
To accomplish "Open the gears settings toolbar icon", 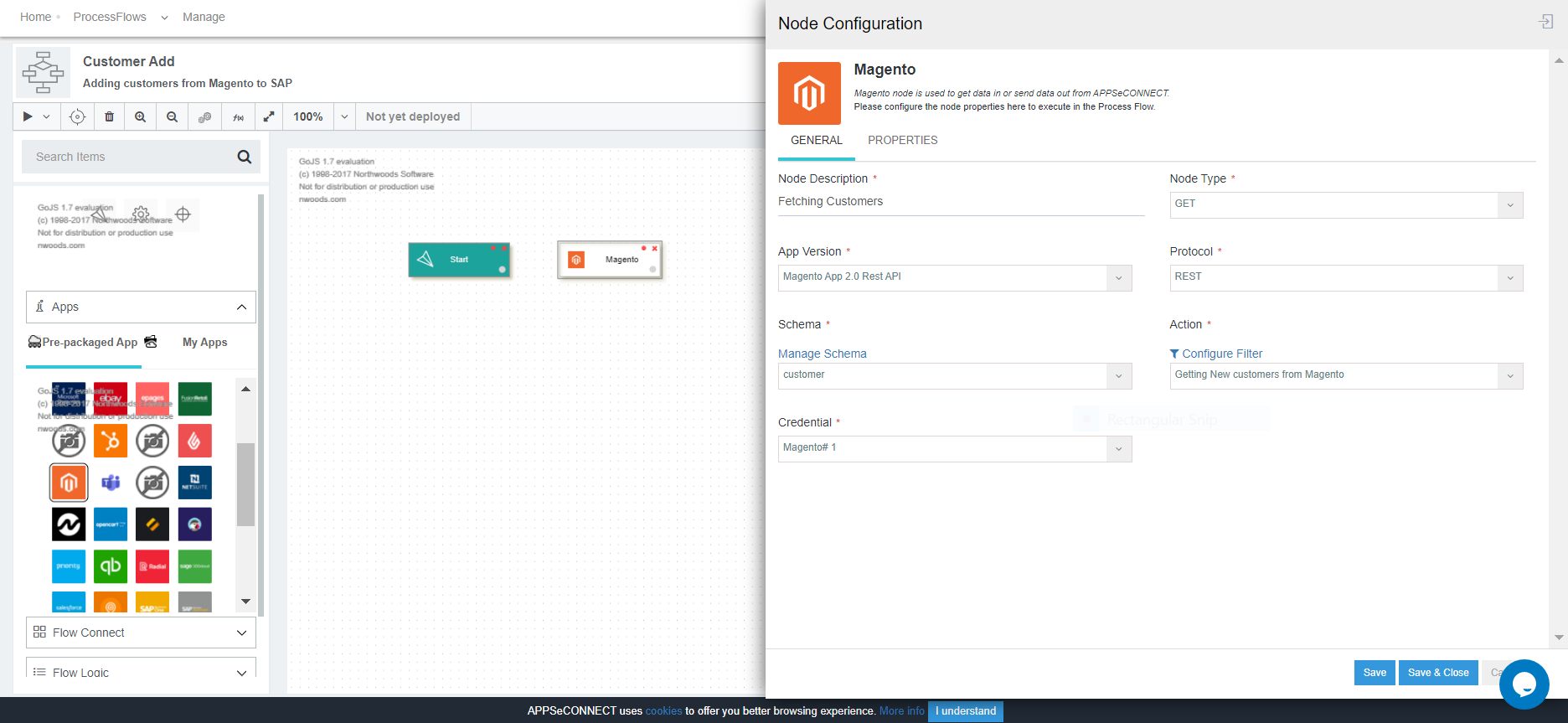I will [204, 116].
